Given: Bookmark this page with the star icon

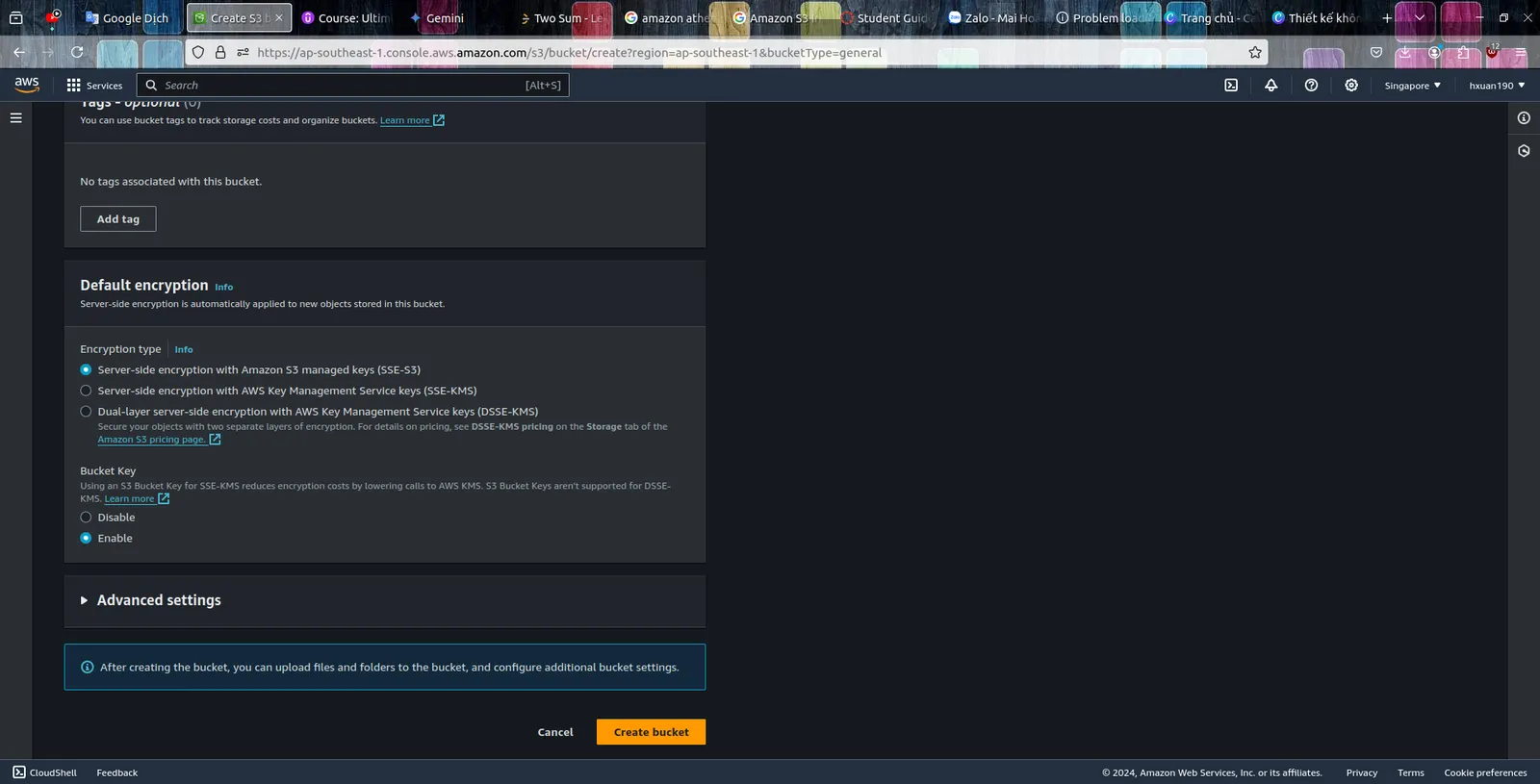Looking at the screenshot, I should tap(1255, 53).
